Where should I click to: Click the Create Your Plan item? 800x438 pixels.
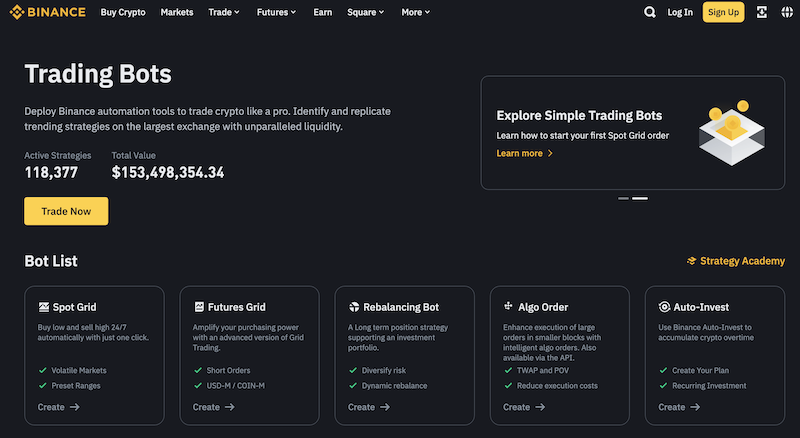click(x=694, y=370)
